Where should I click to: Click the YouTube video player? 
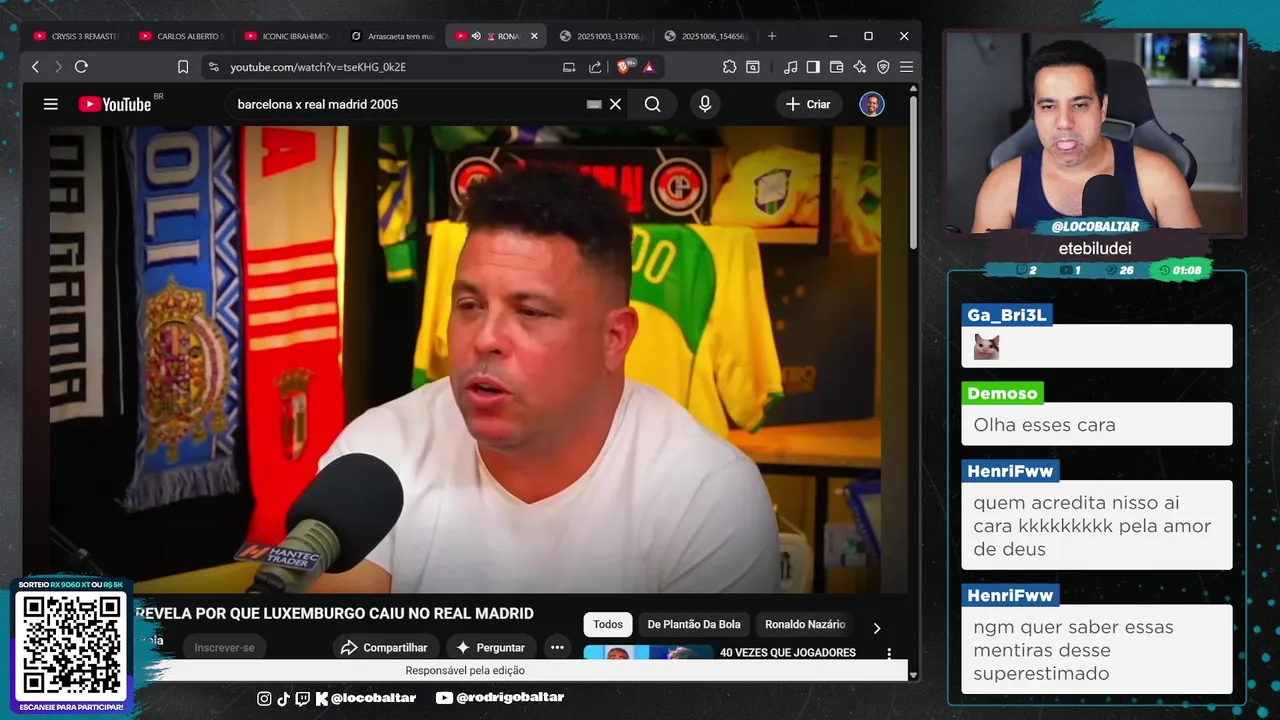pyautogui.click(x=466, y=359)
